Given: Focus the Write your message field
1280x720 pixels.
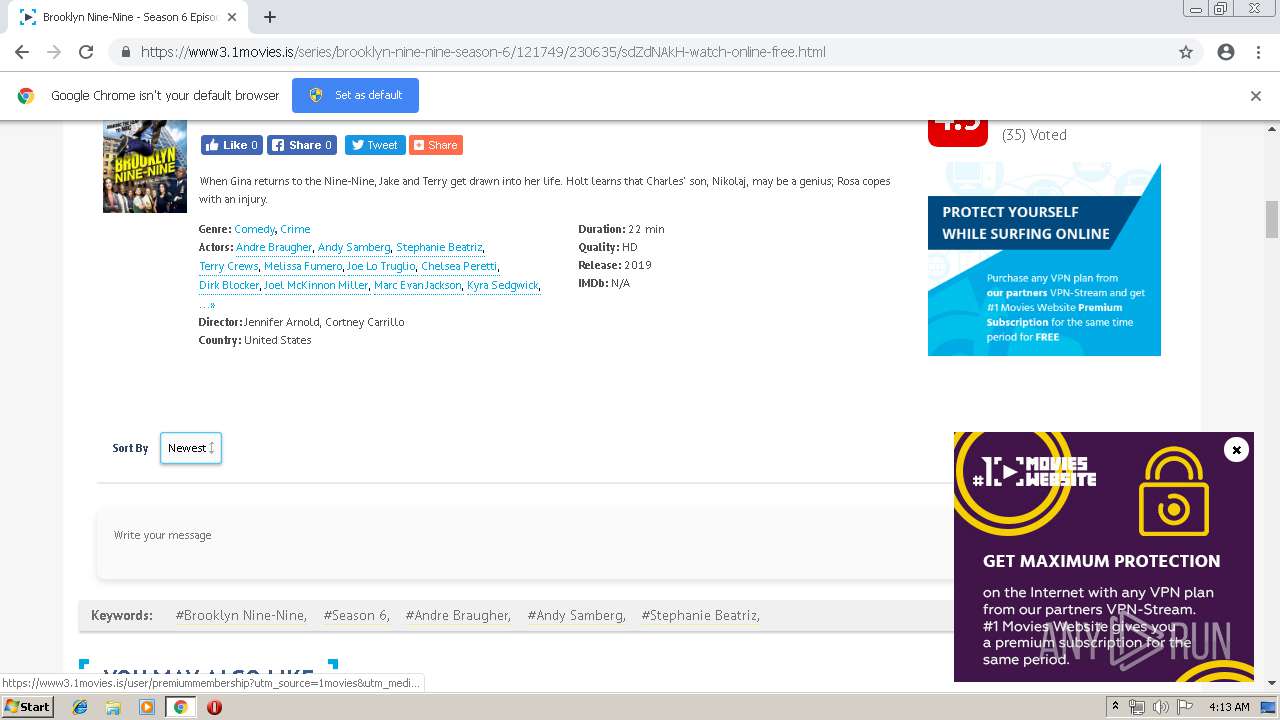Looking at the screenshot, I should point(525,546).
